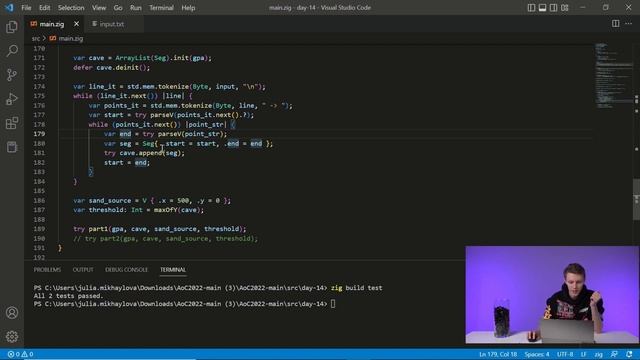Open the Explorer view in activity bar

pyautogui.click(x=12, y=27)
